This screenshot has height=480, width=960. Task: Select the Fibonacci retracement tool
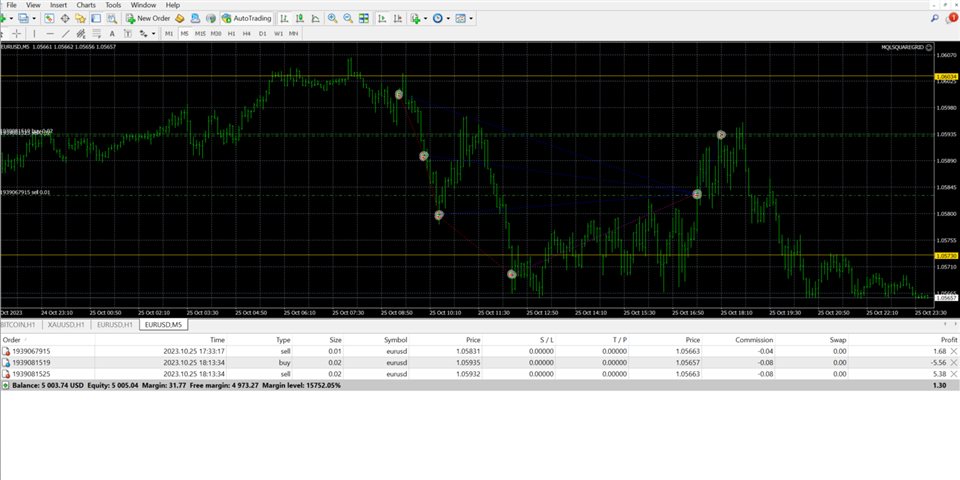click(x=97, y=34)
